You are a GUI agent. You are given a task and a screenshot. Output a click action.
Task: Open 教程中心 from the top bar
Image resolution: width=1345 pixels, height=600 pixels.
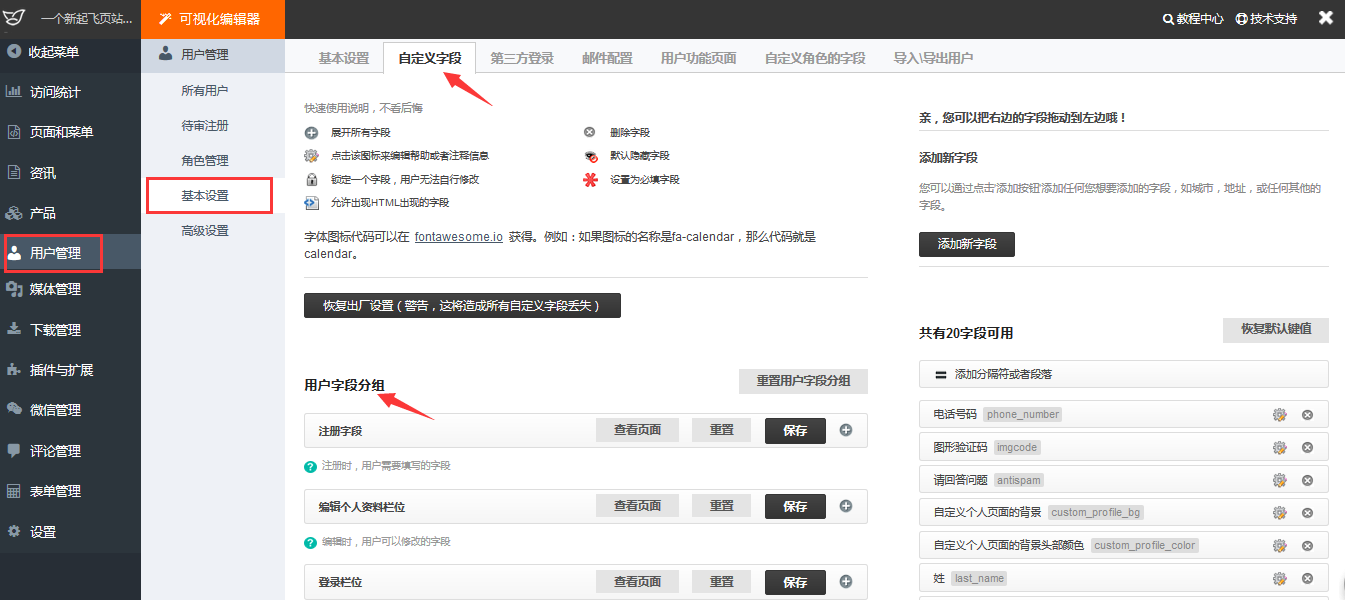click(1193, 19)
